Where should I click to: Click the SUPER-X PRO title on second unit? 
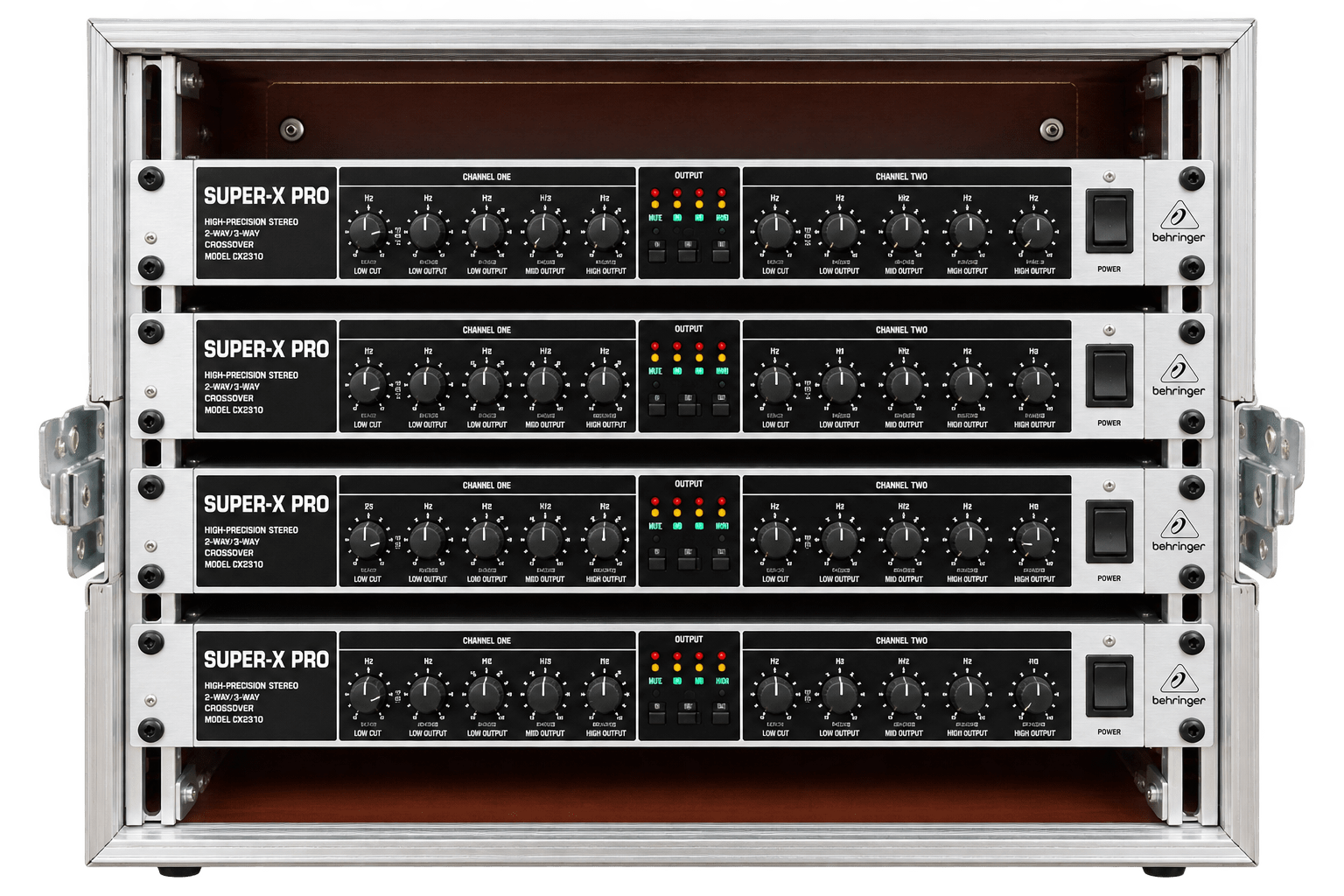point(266,349)
